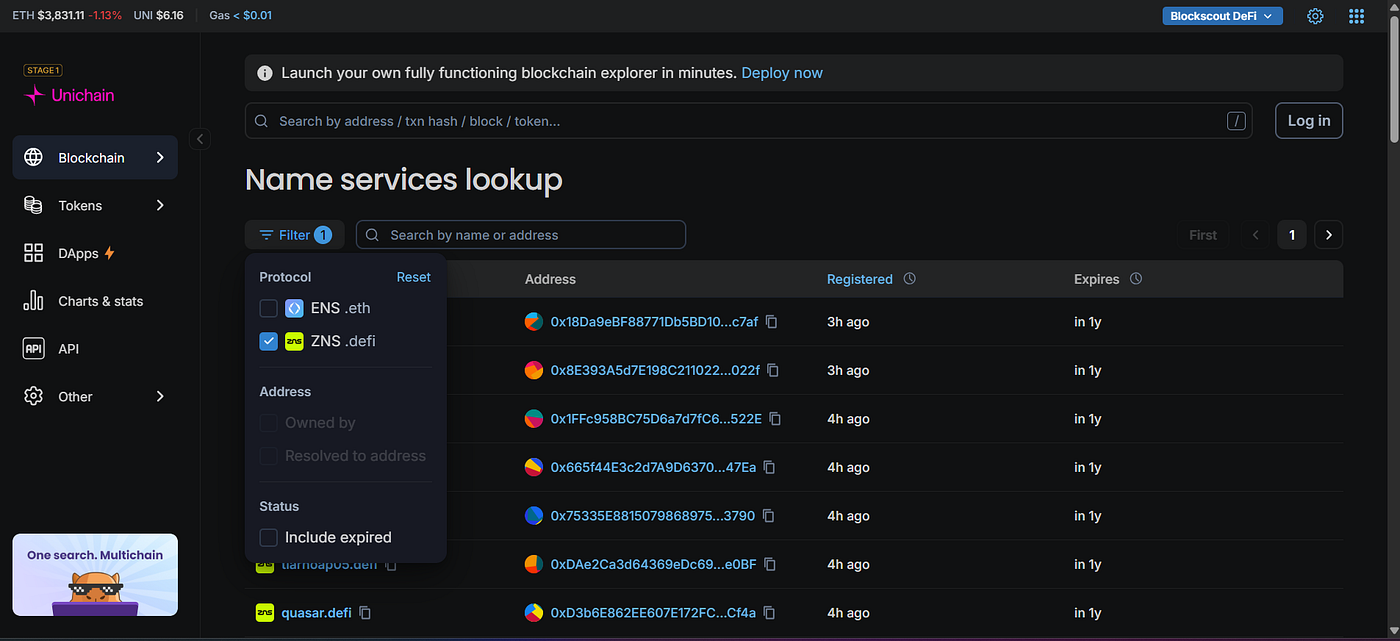Copy address 0x665f44E3c2d7A9D6370...47Ea
The image size is (1400, 641).
[x=769, y=467]
